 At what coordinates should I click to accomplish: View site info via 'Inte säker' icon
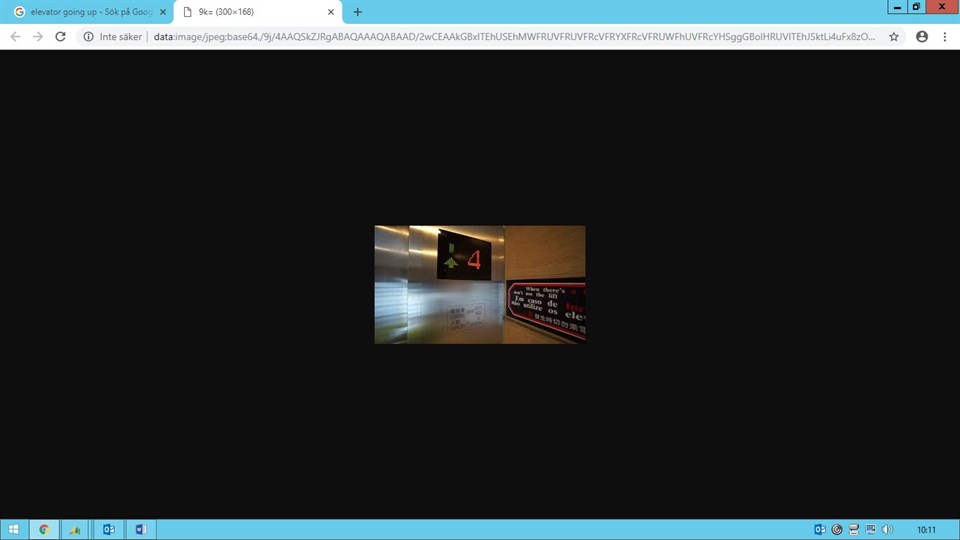(x=89, y=36)
